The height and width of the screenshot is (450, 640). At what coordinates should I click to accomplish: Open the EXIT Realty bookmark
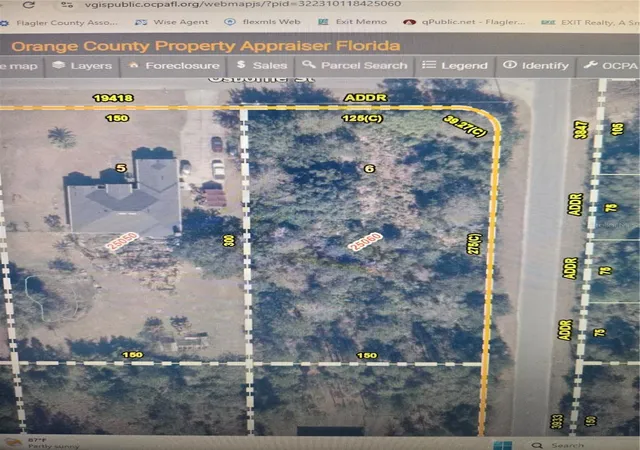point(590,22)
